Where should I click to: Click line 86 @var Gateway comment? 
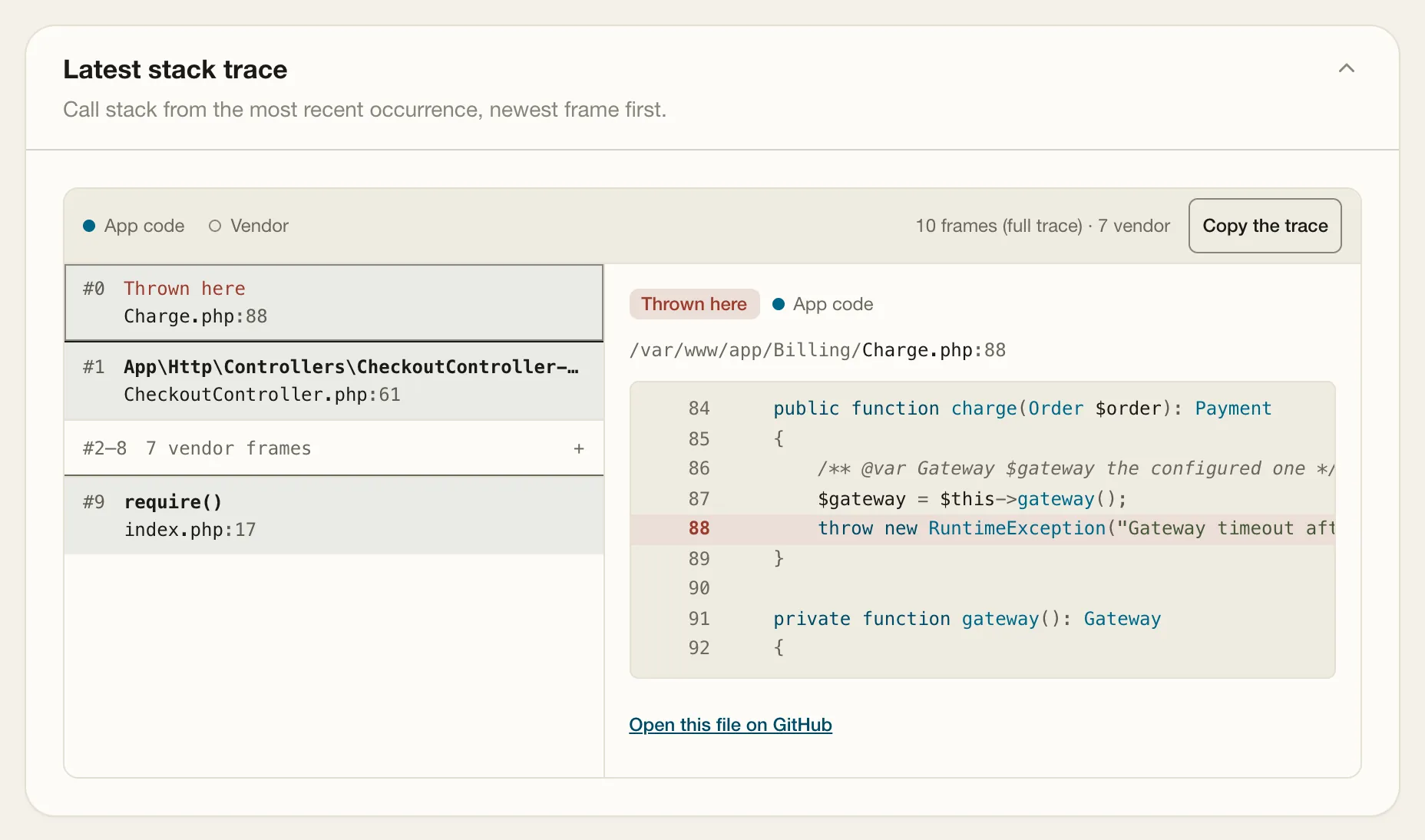(x=982, y=468)
